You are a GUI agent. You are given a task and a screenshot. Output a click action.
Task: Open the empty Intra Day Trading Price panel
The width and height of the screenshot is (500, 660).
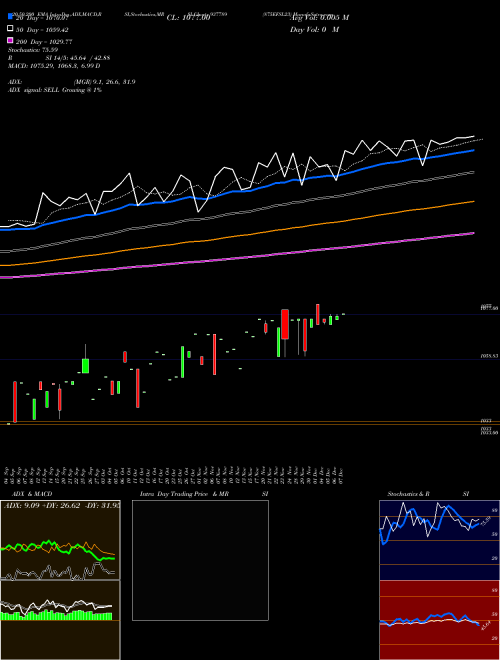coord(200,560)
